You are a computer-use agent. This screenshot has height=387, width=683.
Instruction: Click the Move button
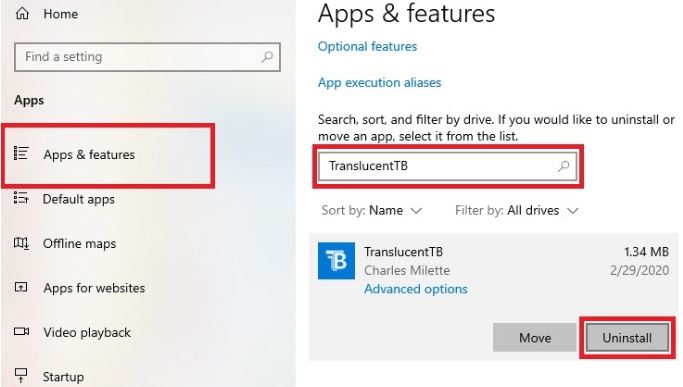click(x=535, y=338)
